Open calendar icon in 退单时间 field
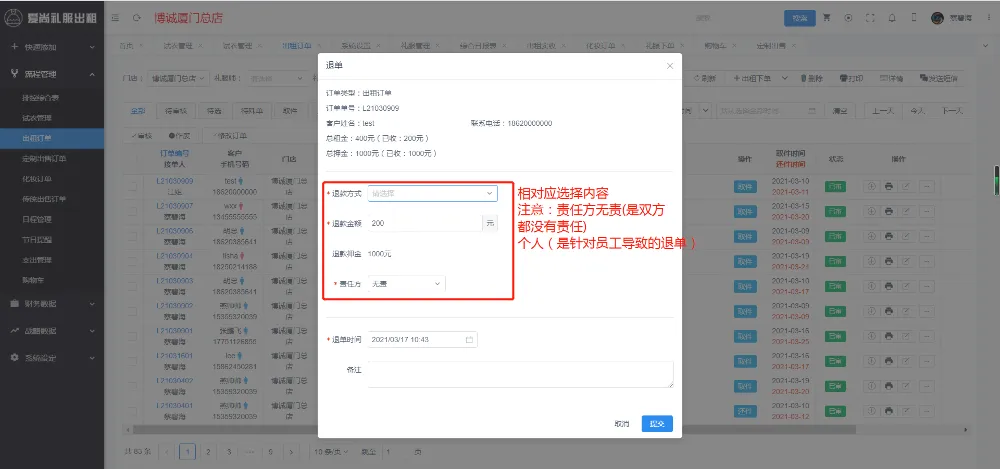Viewport: 1000px width, 469px height. [469, 340]
